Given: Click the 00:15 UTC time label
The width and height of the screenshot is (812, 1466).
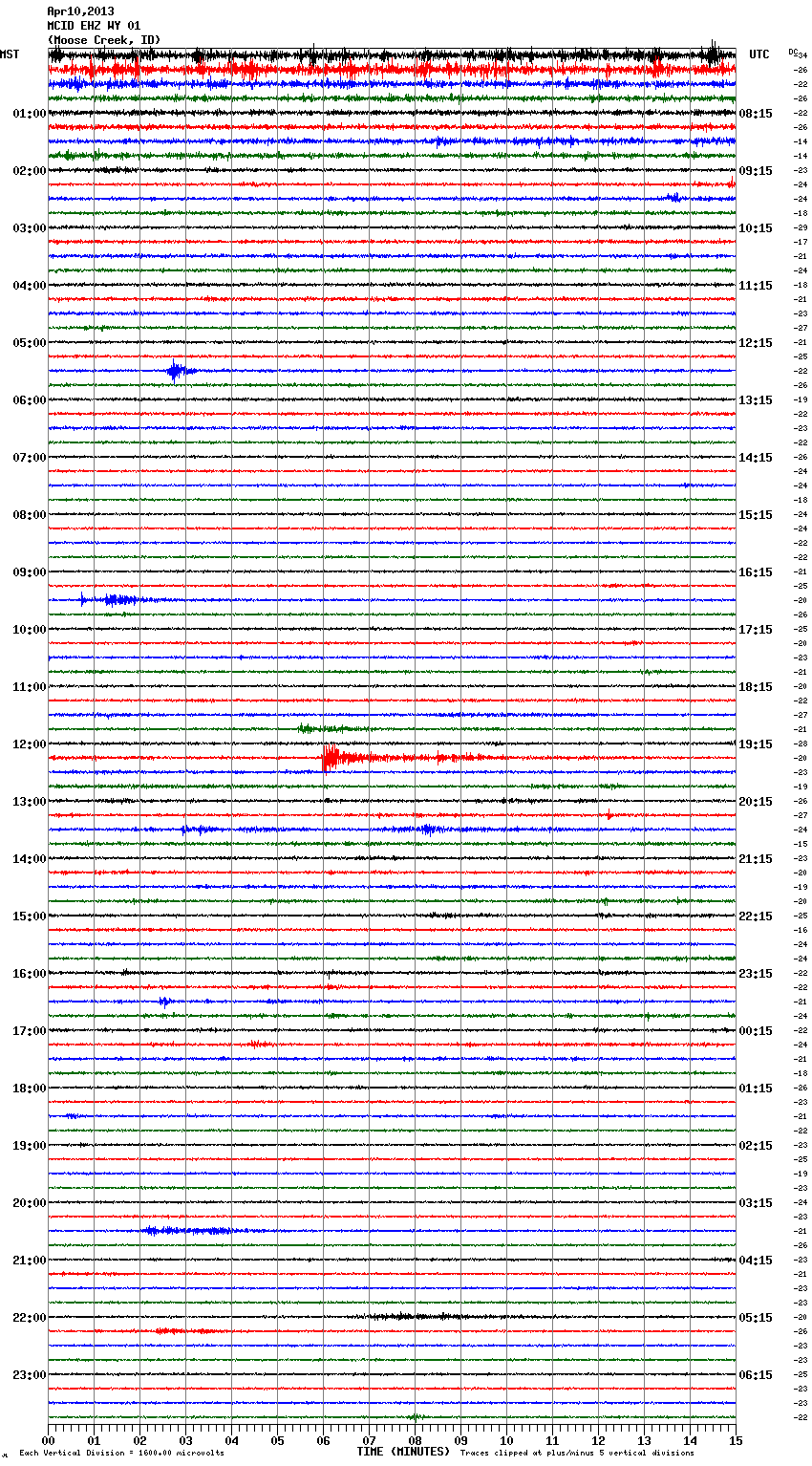Looking at the screenshot, I should click(756, 1031).
